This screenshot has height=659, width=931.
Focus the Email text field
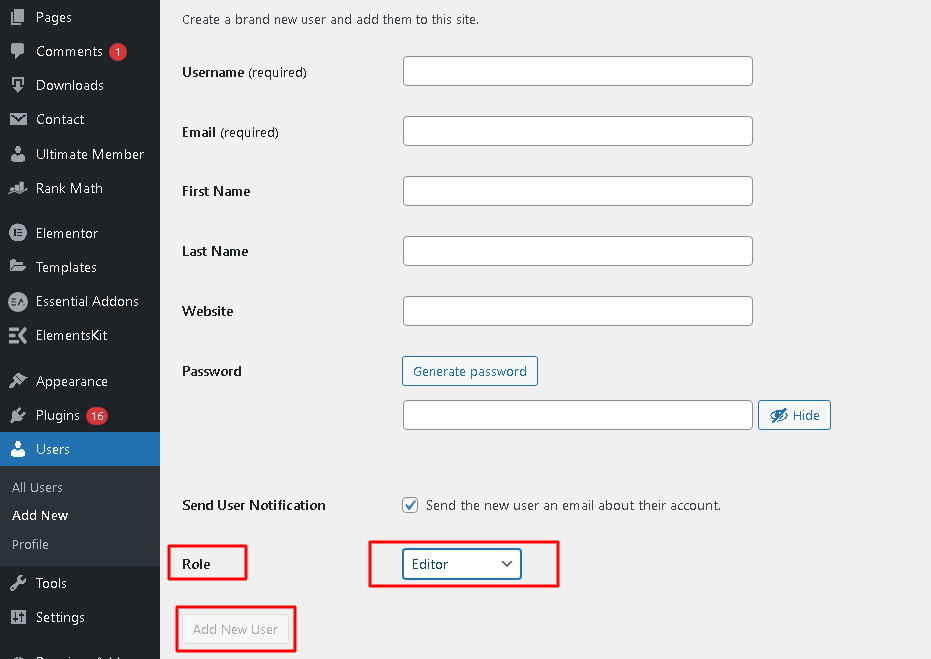[577, 131]
